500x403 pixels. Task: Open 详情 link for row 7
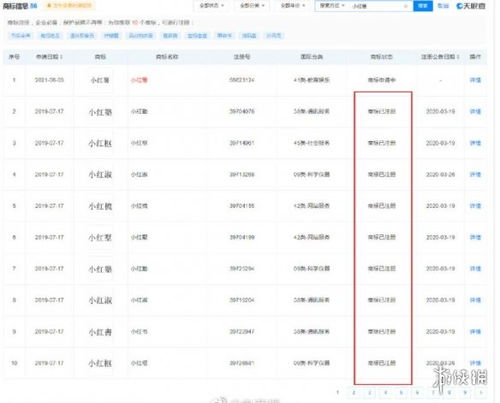click(x=475, y=268)
